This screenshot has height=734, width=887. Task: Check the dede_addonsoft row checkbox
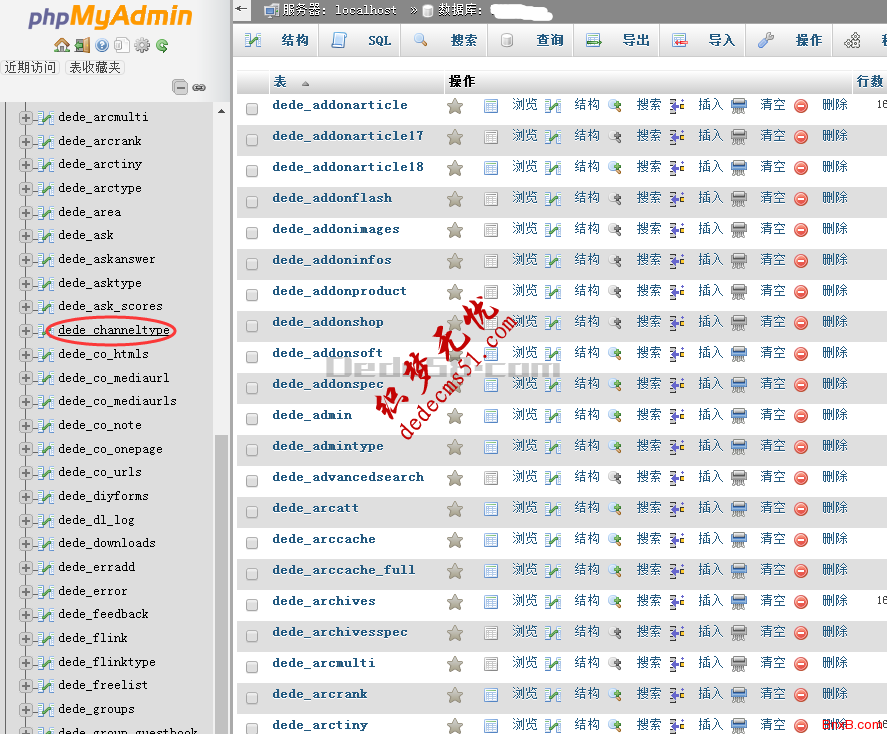click(x=252, y=357)
